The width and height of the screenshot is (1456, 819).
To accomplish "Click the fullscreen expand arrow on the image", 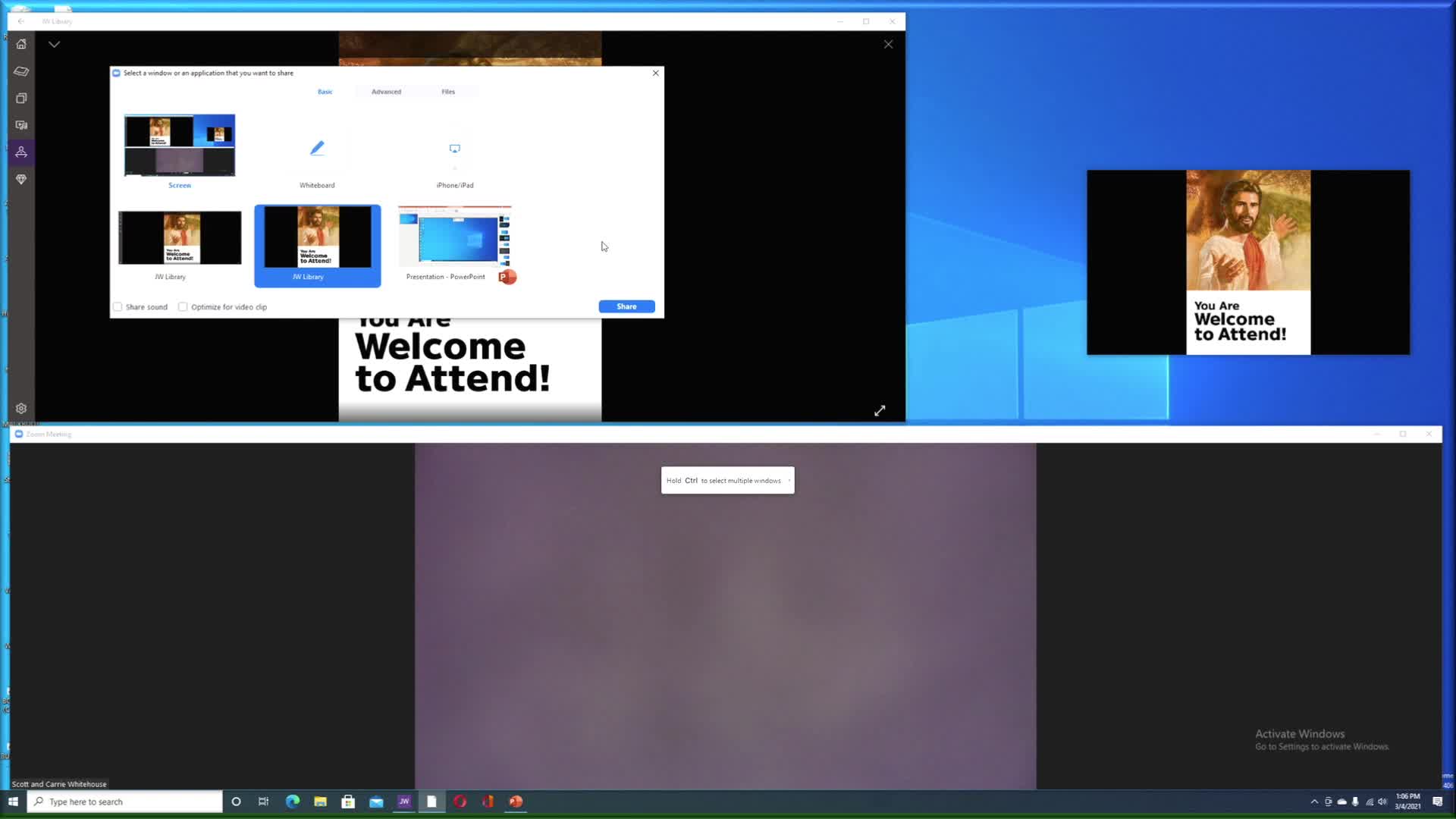I will click(x=880, y=410).
